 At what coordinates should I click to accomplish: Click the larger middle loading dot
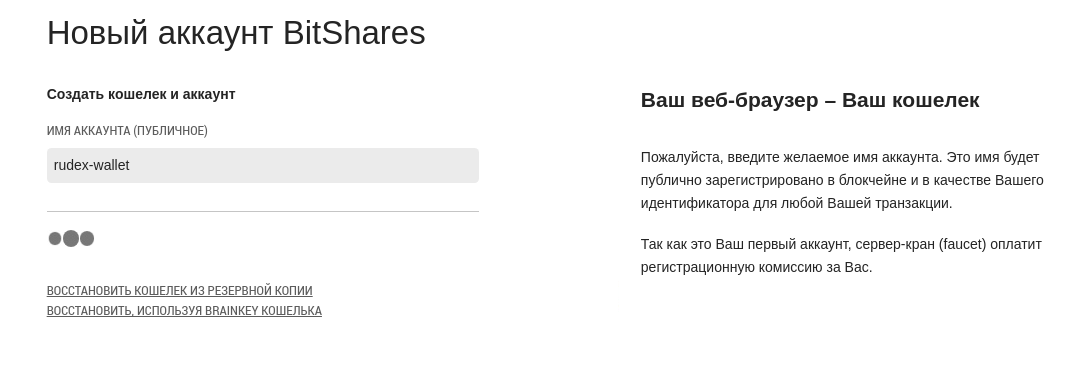point(71,238)
